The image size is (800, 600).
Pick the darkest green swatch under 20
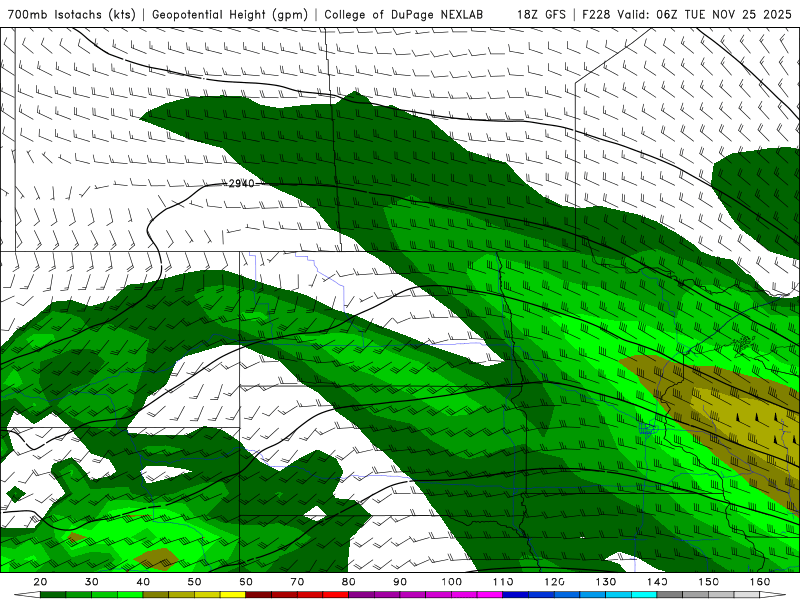(x=53, y=595)
